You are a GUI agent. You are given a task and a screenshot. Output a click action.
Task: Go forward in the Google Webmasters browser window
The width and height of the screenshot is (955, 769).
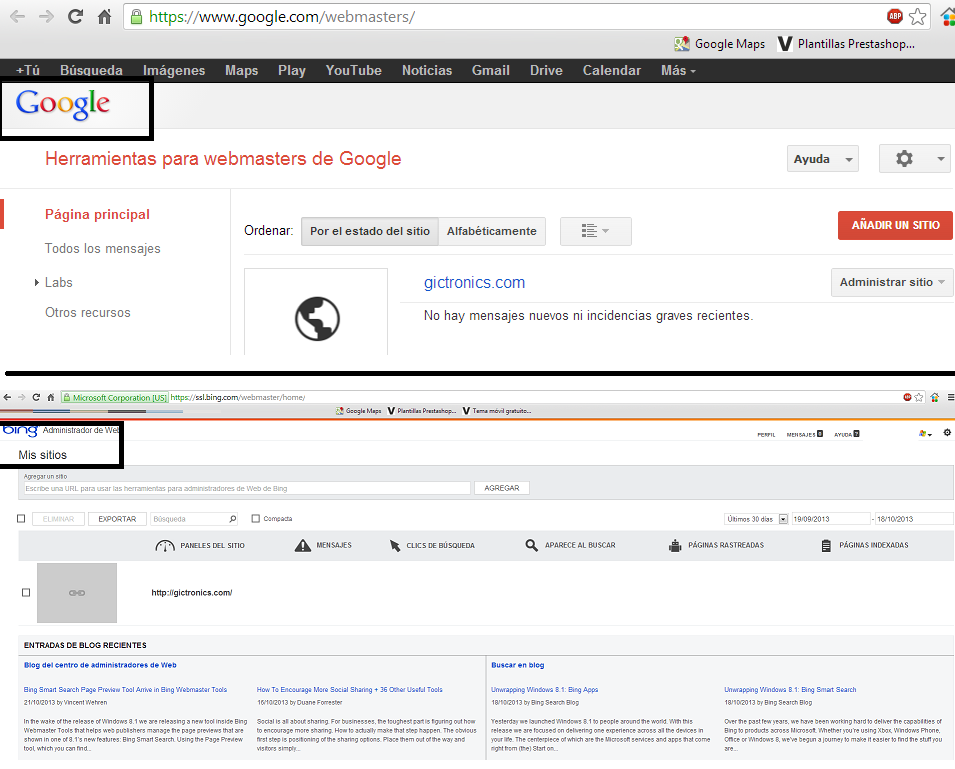(46, 16)
